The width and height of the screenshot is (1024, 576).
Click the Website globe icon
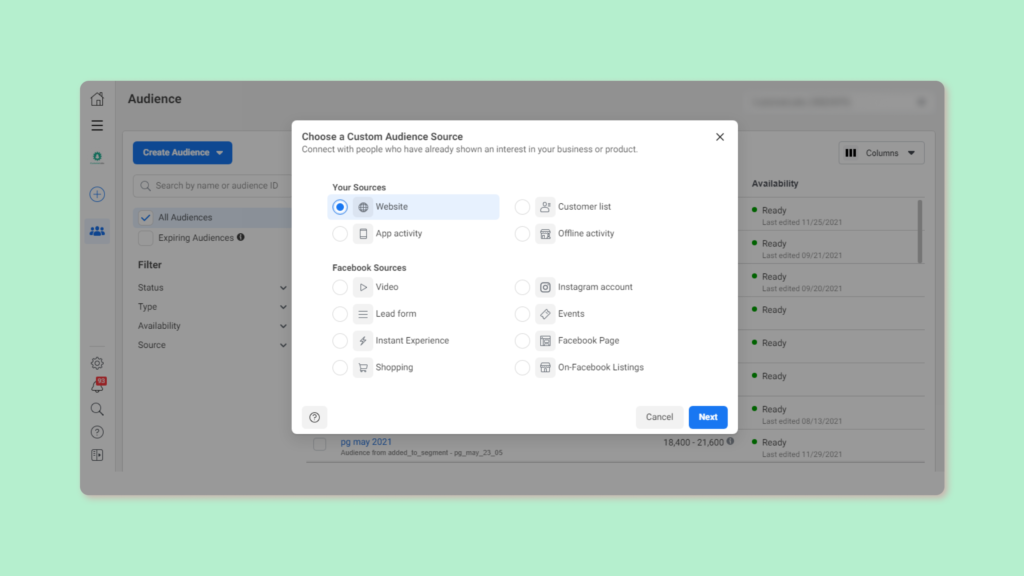pyautogui.click(x=363, y=207)
